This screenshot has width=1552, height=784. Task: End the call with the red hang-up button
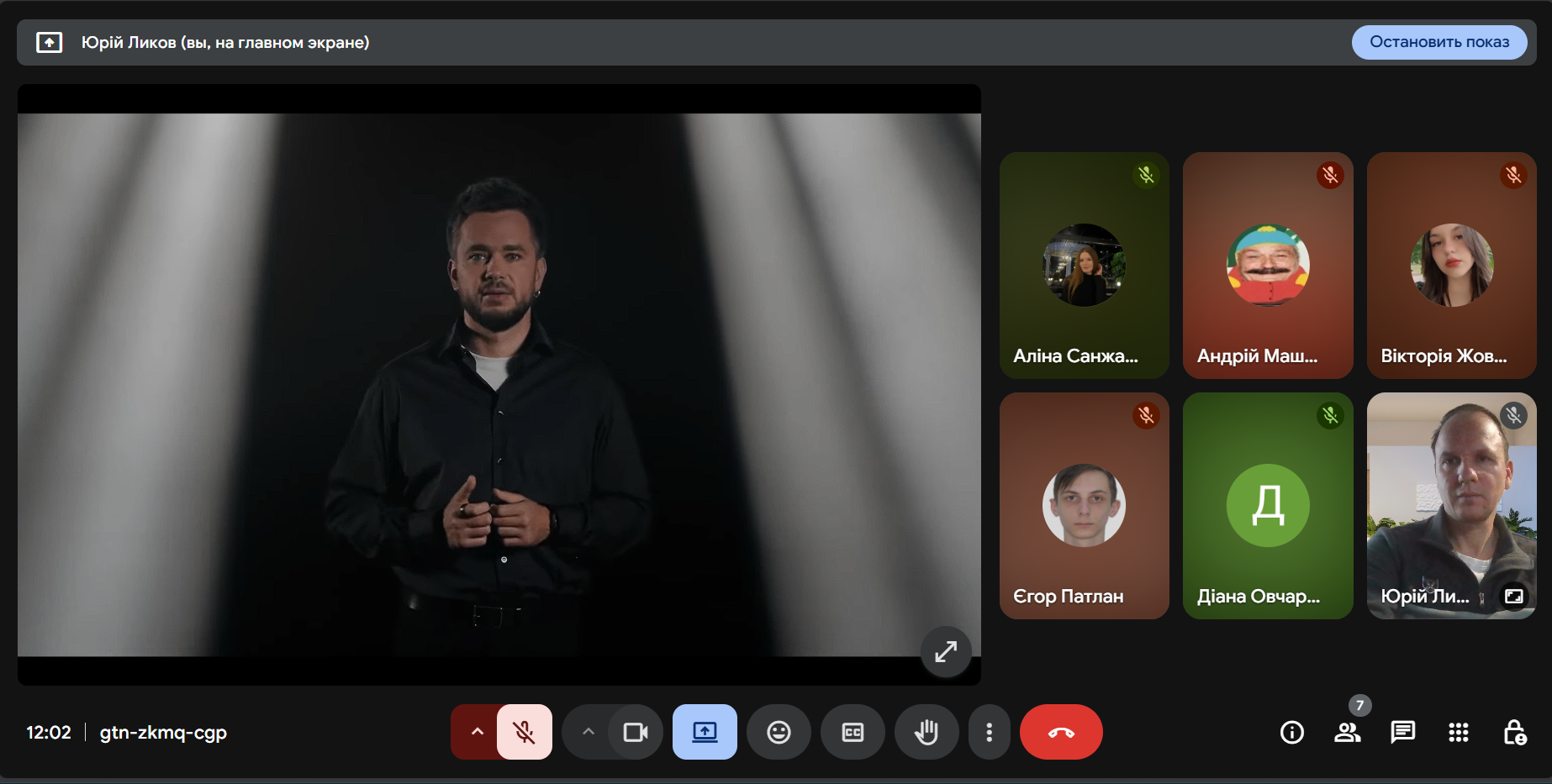tap(1061, 732)
